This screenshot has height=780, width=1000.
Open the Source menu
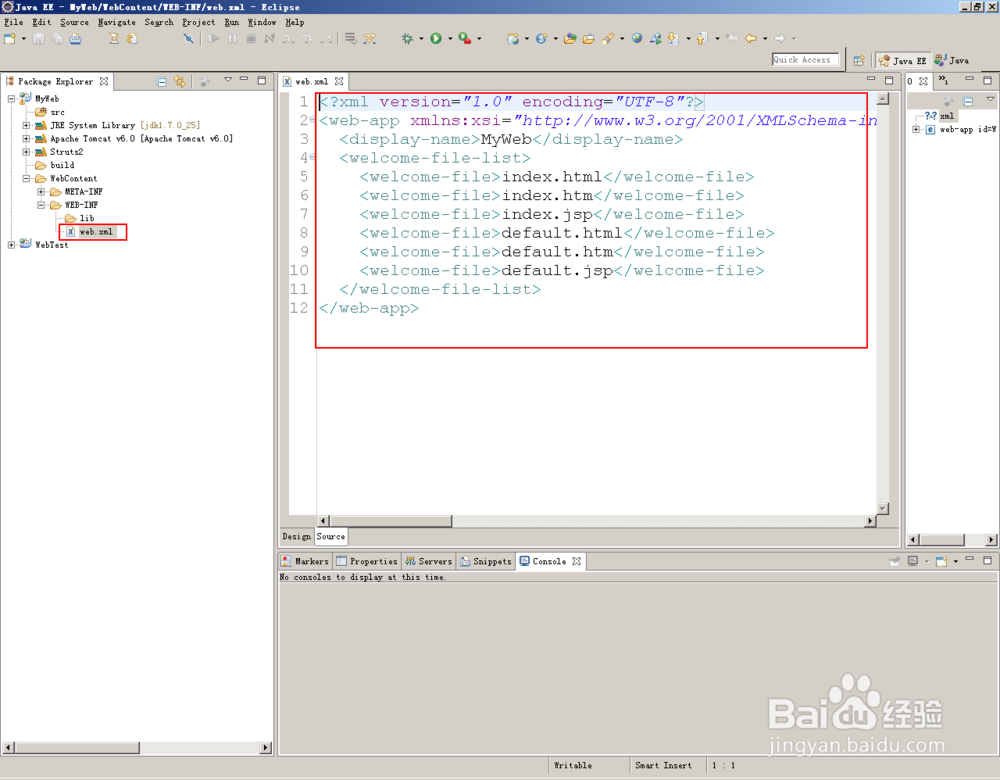click(x=75, y=22)
